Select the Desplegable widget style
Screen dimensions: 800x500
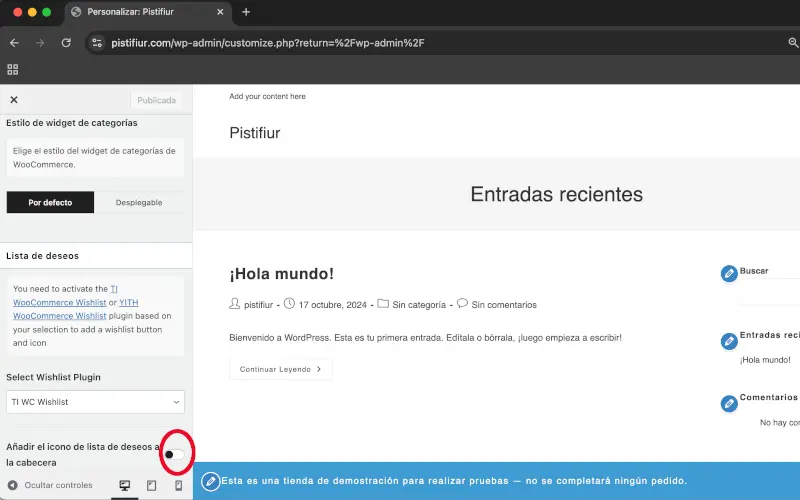click(x=139, y=203)
